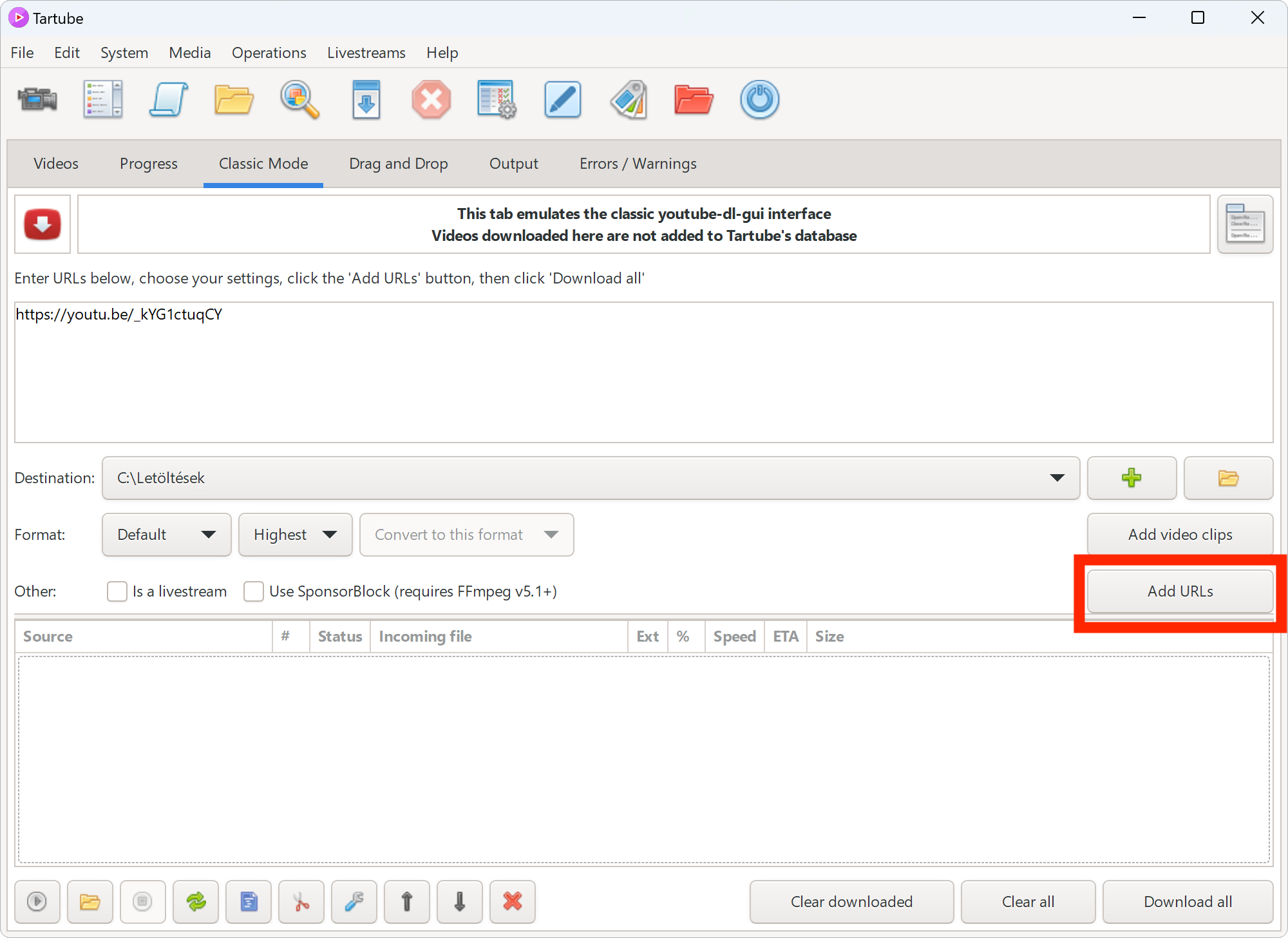Click the yellow add folder toolbar icon
The width and height of the screenshot is (1288, 938).
[234, 100]
